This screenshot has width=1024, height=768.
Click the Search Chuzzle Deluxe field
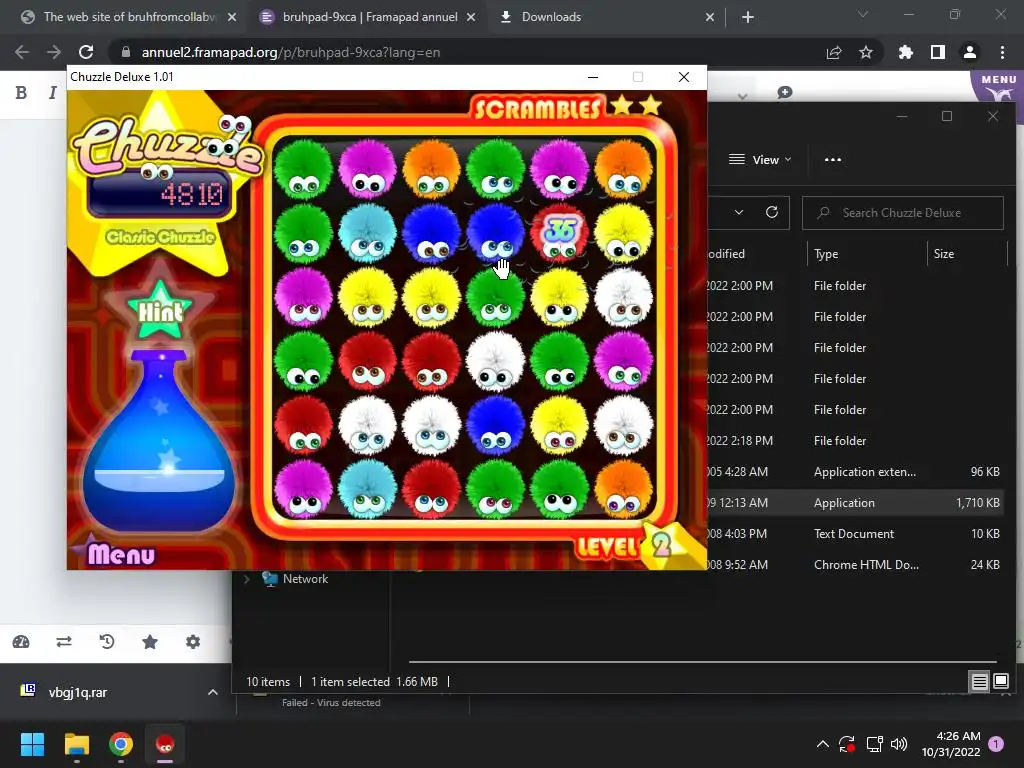pos(903,213)
